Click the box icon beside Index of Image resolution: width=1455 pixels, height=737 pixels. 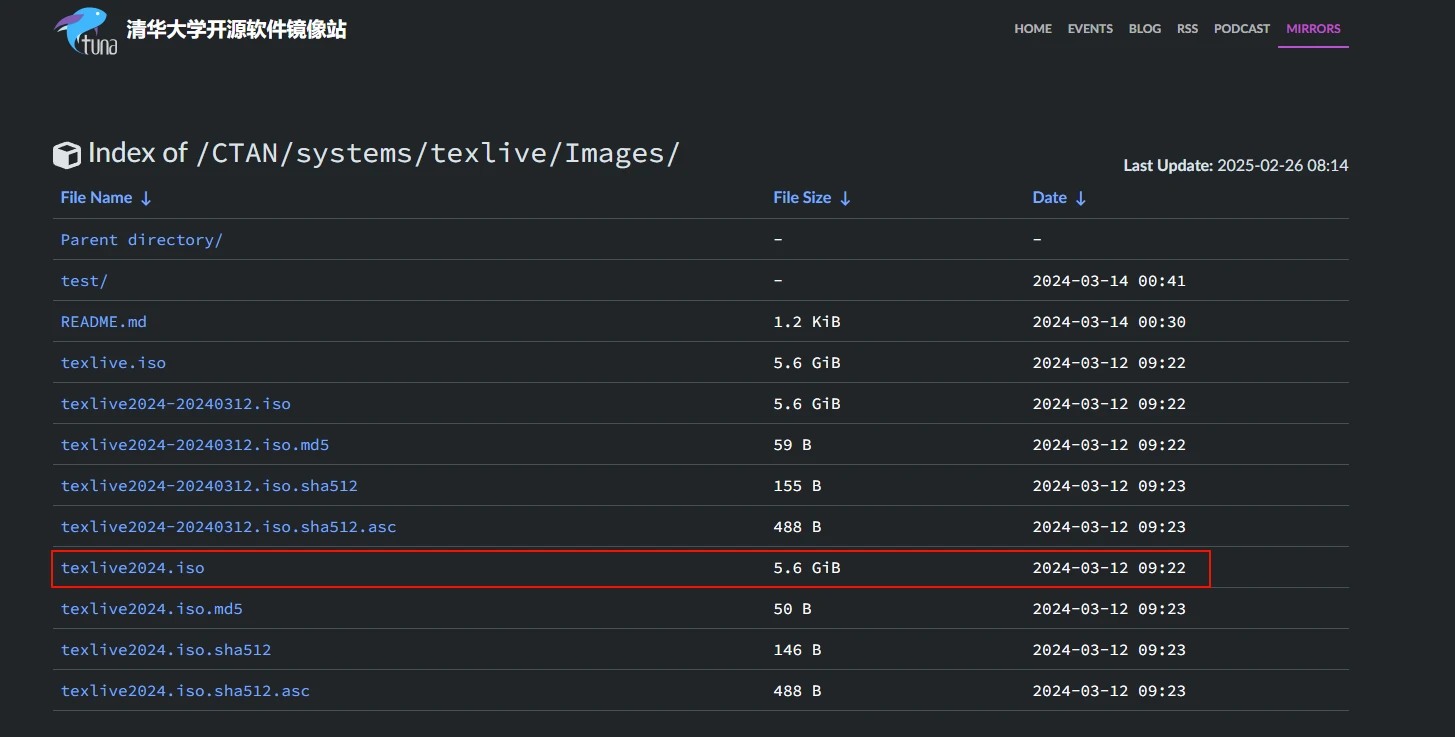tap(67, 155)
